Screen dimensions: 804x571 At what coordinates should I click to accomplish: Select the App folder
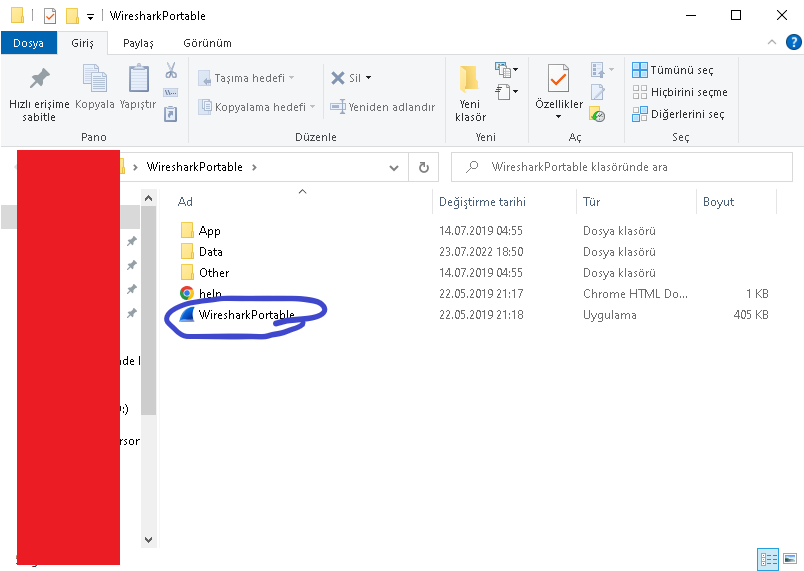point(210,231)
